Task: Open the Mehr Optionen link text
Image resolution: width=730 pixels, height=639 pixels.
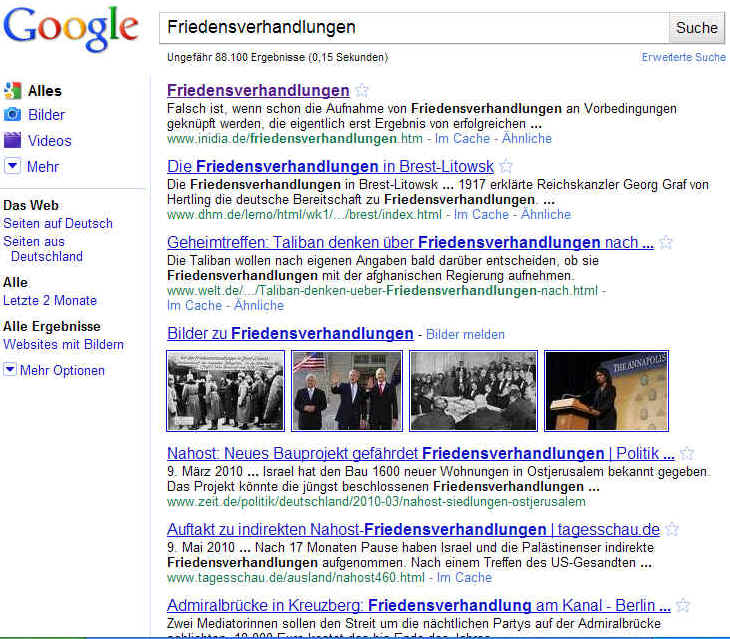Action: 62,370
